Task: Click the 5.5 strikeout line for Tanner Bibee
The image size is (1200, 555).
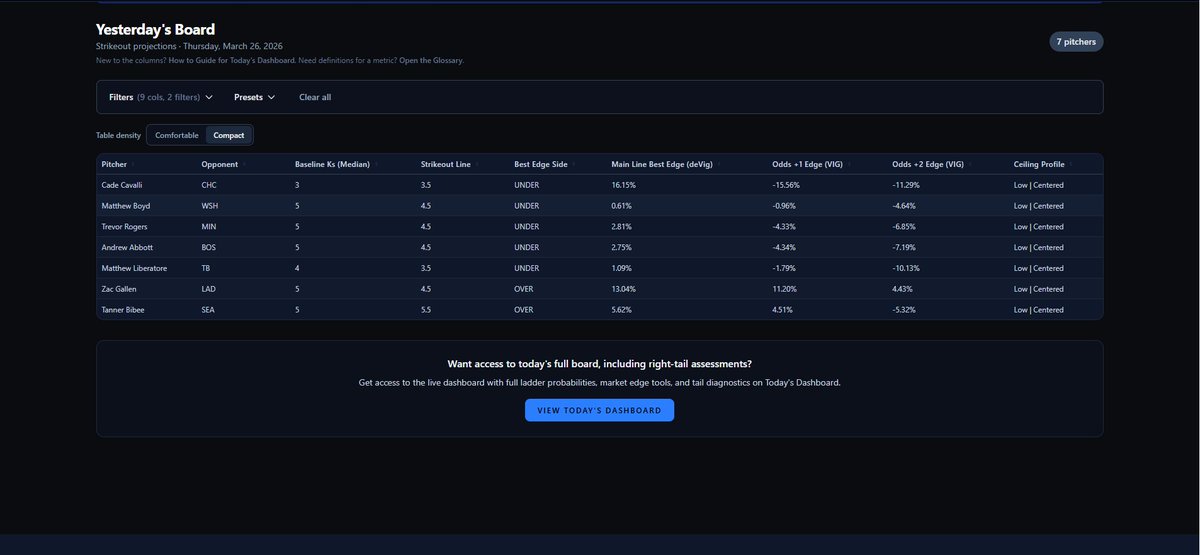Action: 426,310
